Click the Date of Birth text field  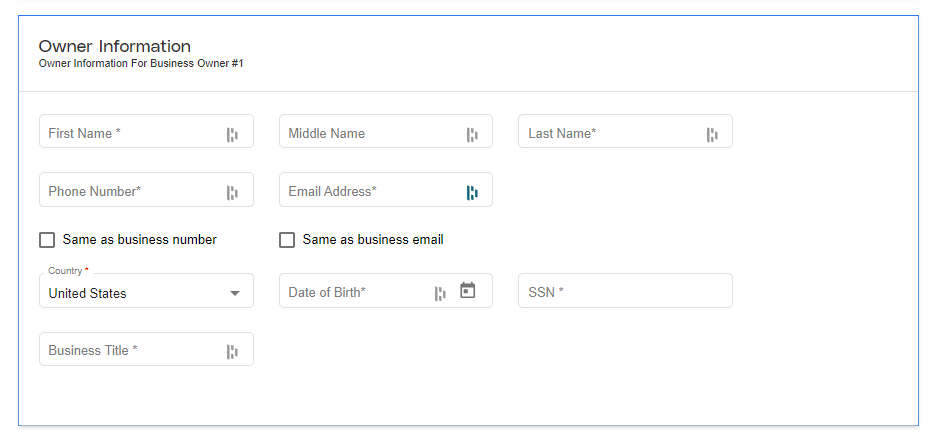click(386, 291)
